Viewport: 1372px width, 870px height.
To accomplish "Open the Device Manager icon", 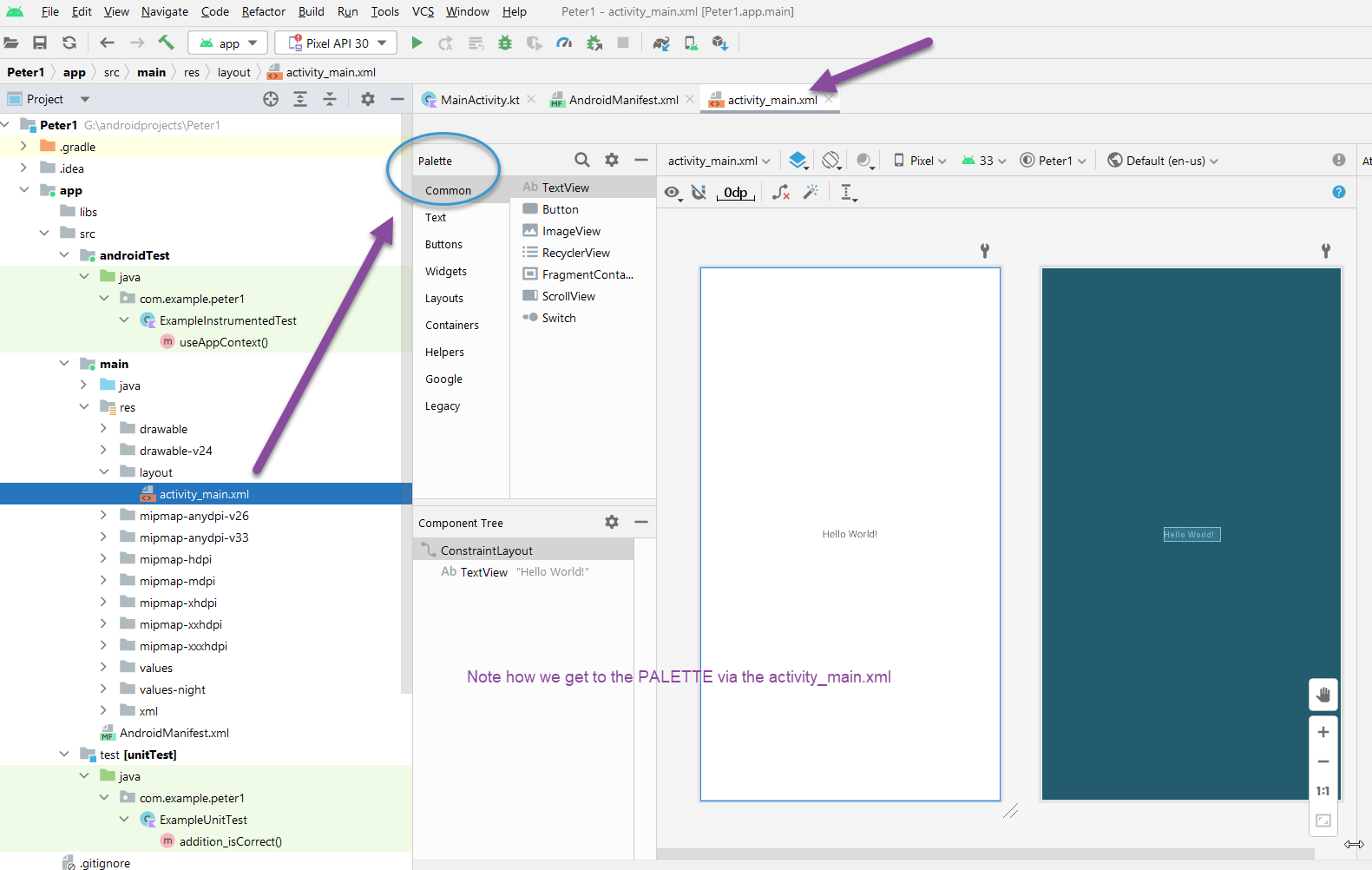I will (691, 43).
